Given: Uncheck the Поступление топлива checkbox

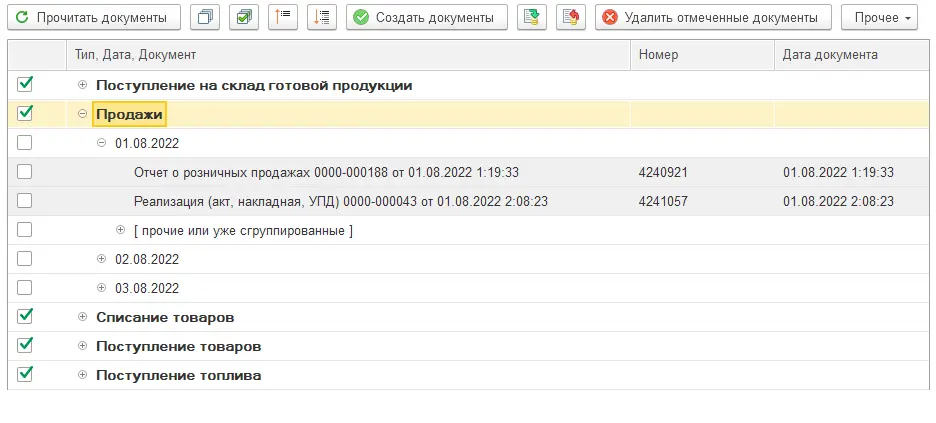Looking at the screenshot, I should tap(25, 375).
